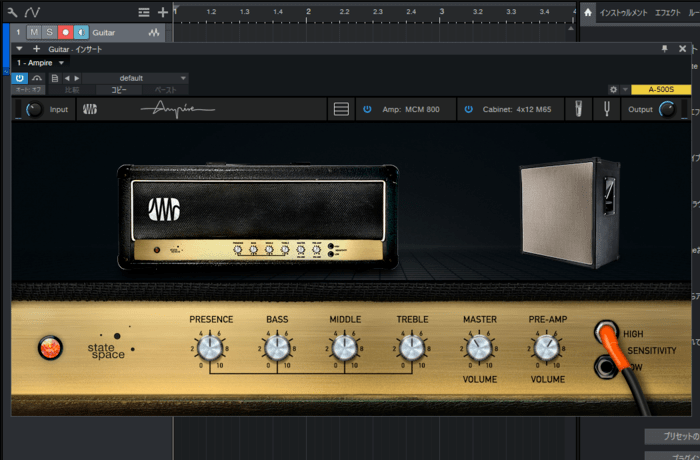Click the MASTER volume knob
This screenshot has height=460, width=700.
pyautogui.click(x=479, y=348)
